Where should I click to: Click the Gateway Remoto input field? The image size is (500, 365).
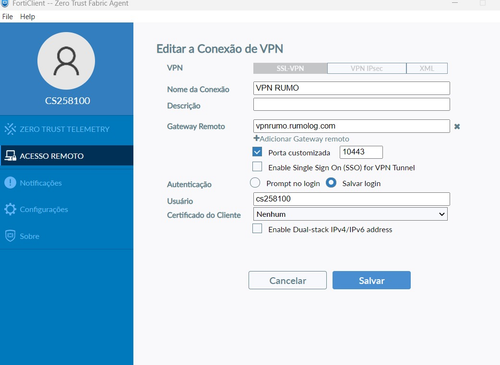pos(351,126)
